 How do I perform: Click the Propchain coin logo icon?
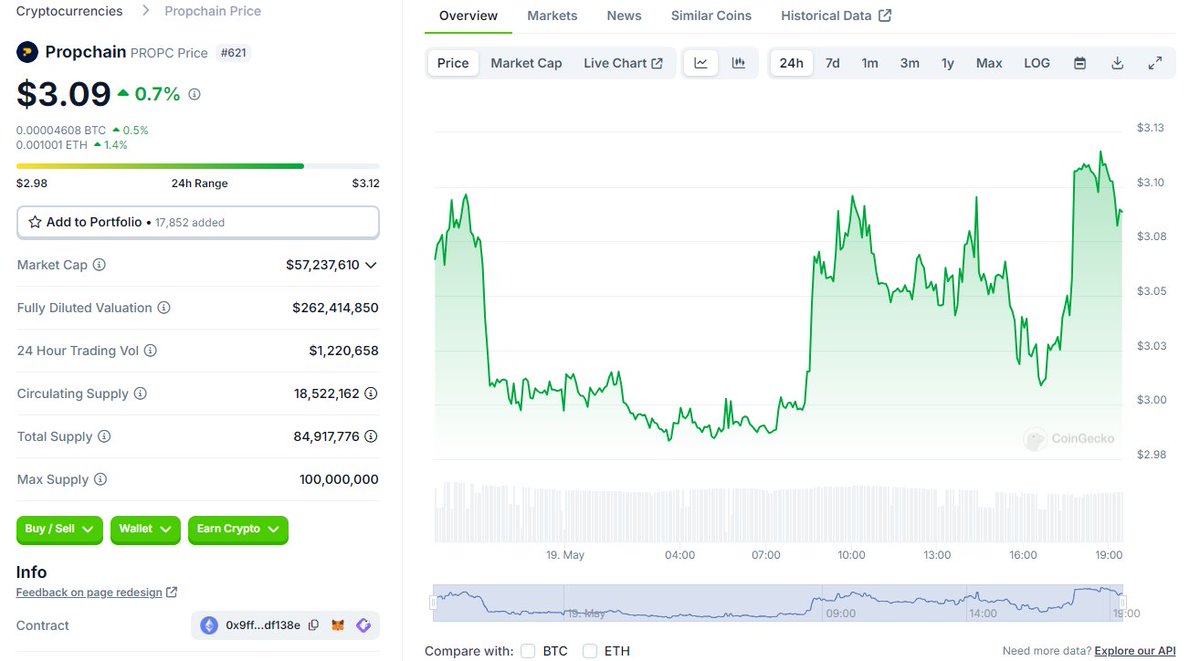27,52
